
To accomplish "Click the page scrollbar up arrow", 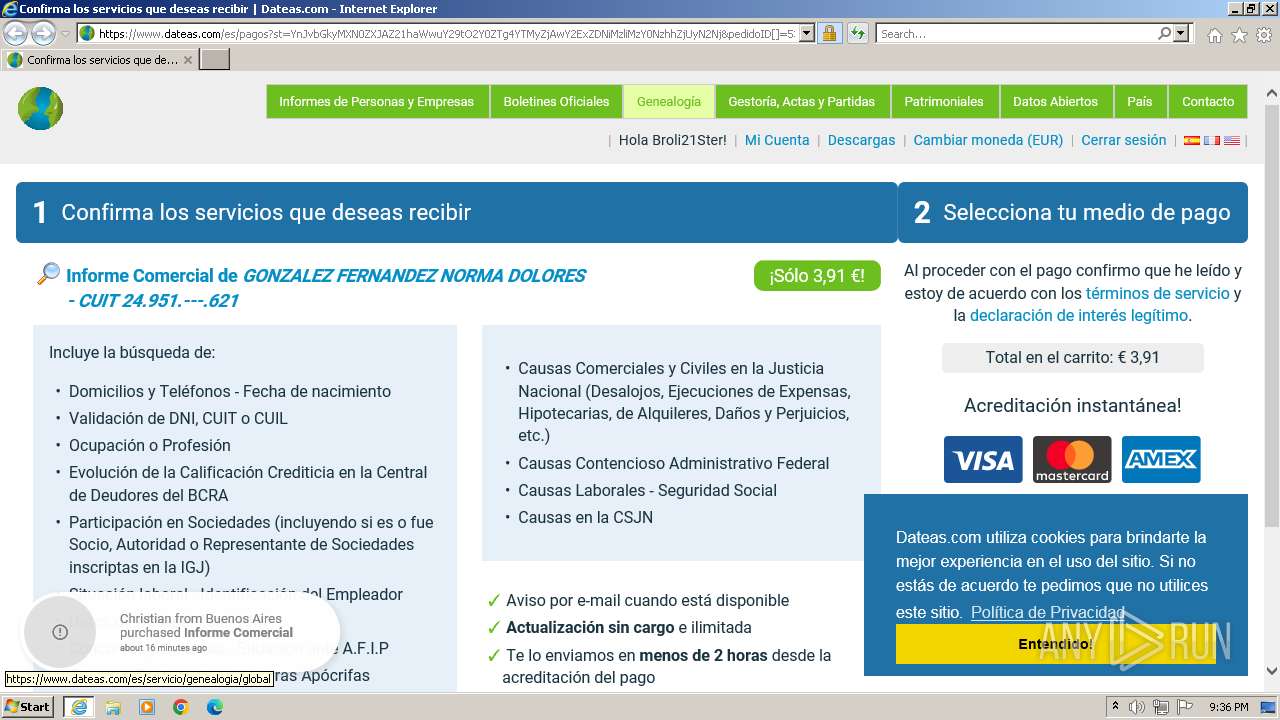I will tap(1272, 93).
